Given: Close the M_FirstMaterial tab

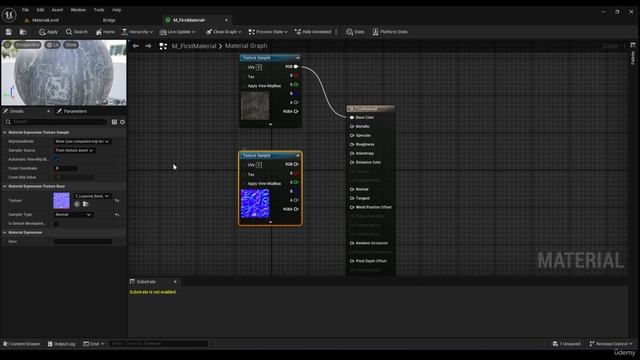Looking at the screenshot, I should 226,20.
